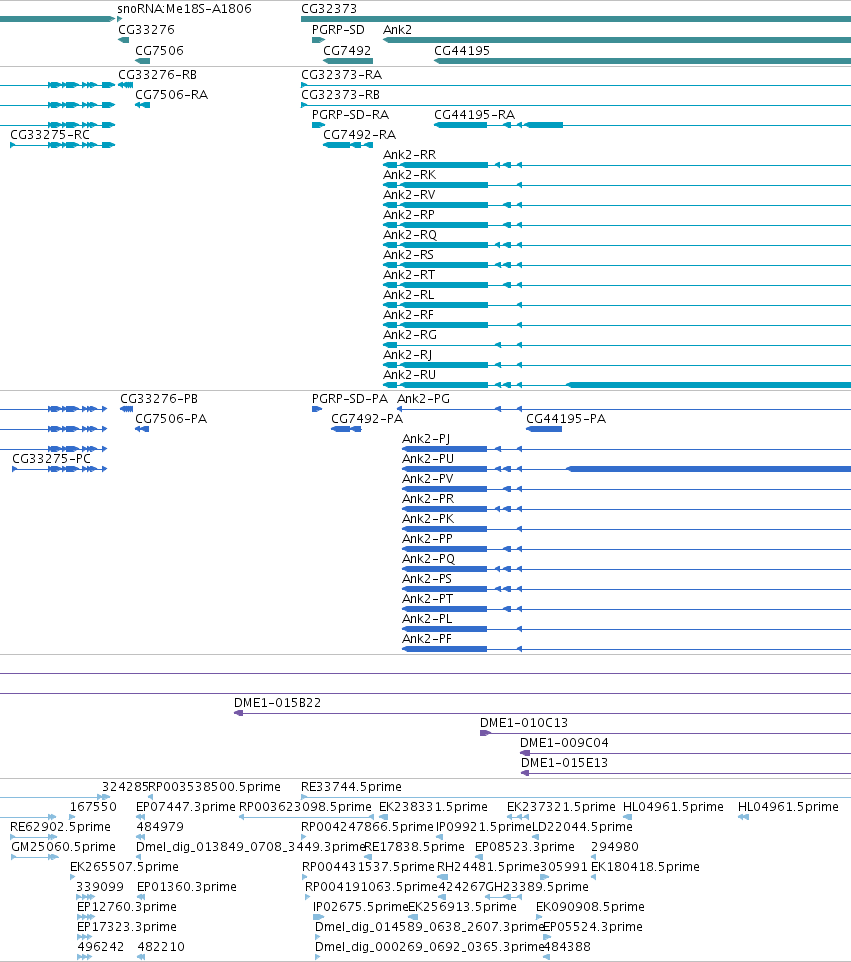Viewport: 851px width, 962px height.
Task: Select the CG44195 gene label
Action: pyautogui.click(x=461, y=50)
